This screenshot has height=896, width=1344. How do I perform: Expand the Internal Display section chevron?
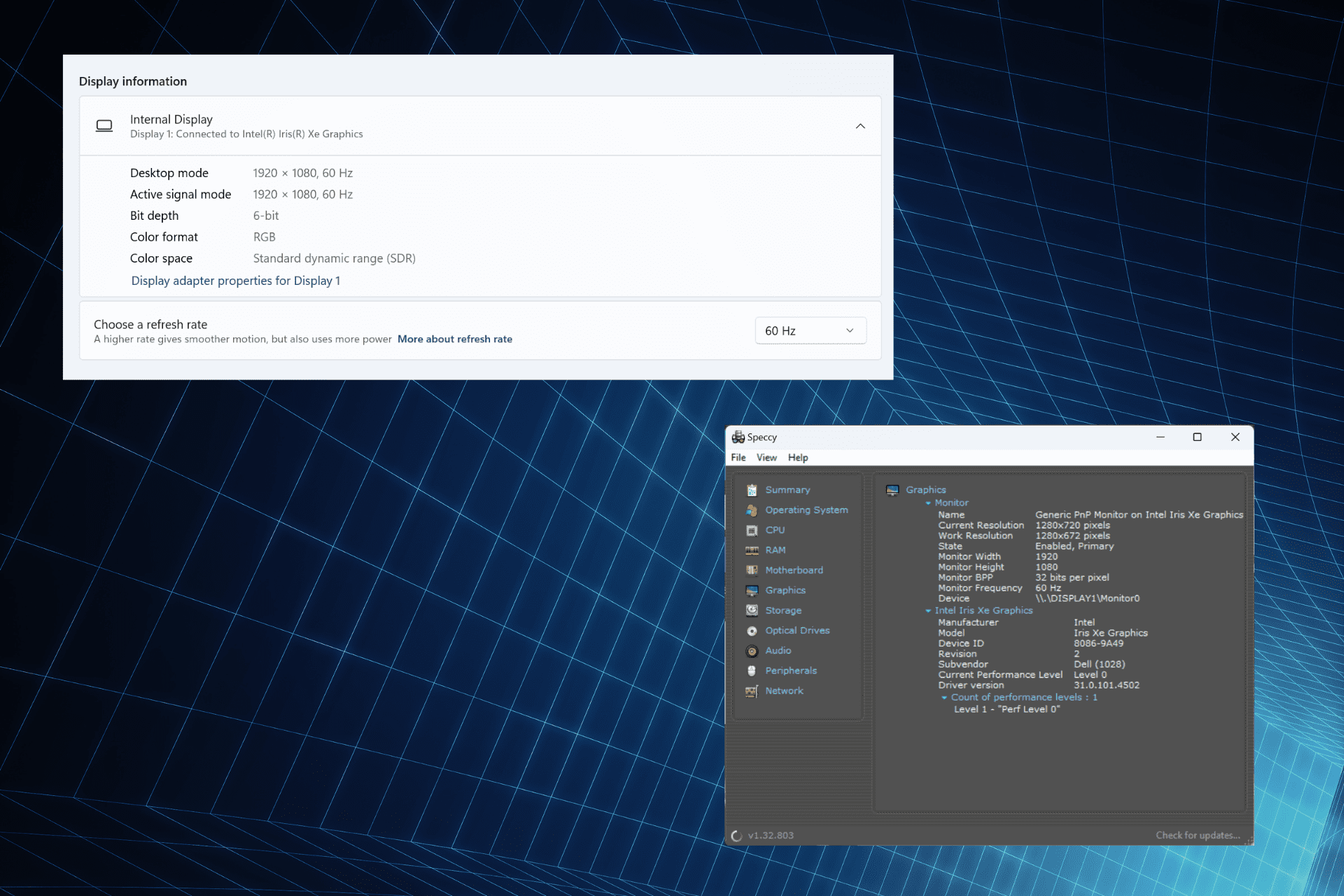pos(860,126)
